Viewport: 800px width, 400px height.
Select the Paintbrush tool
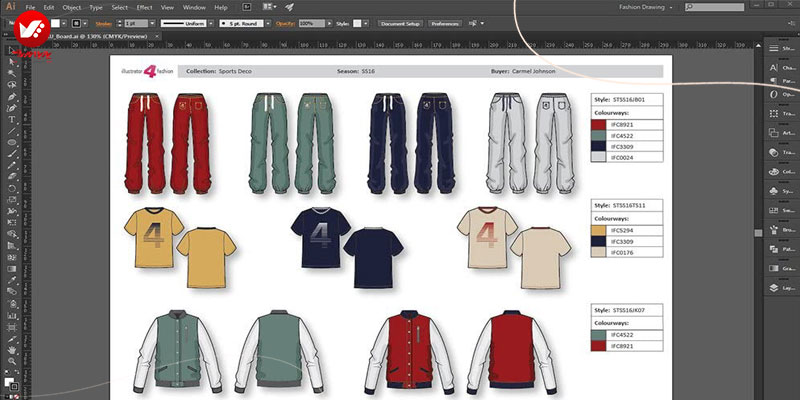(12, 154)
